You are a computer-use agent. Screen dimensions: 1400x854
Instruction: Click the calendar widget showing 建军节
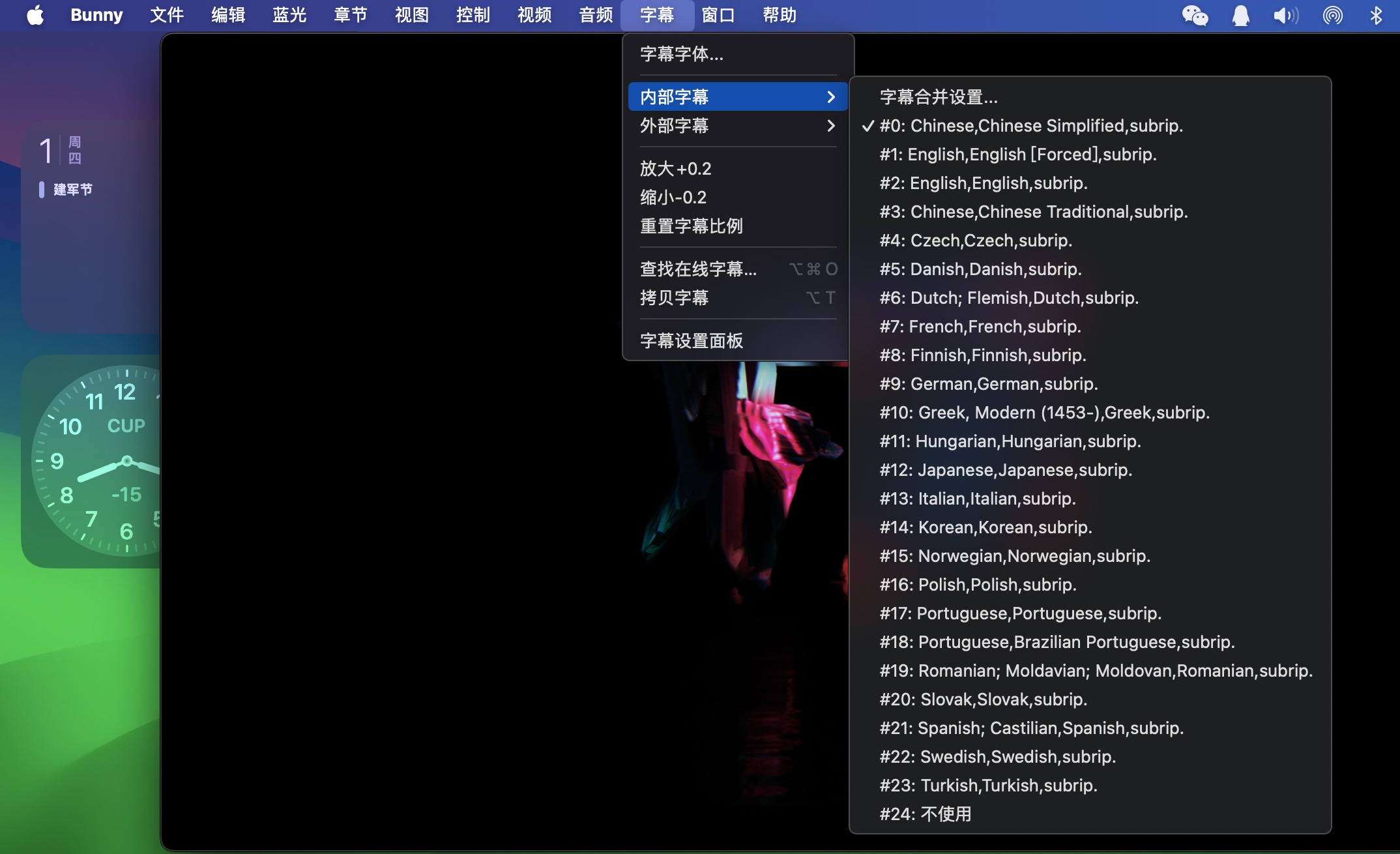pyautogui.click(x=91, y=226)
